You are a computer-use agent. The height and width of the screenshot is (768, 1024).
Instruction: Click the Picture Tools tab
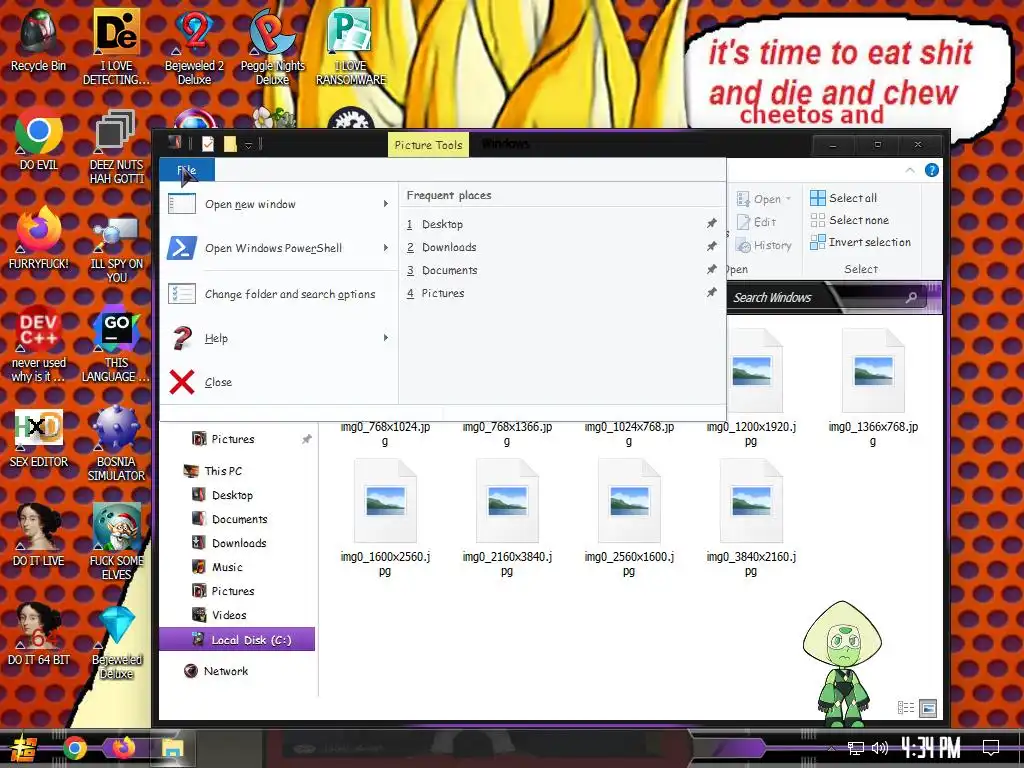click(x=428, y=145)
